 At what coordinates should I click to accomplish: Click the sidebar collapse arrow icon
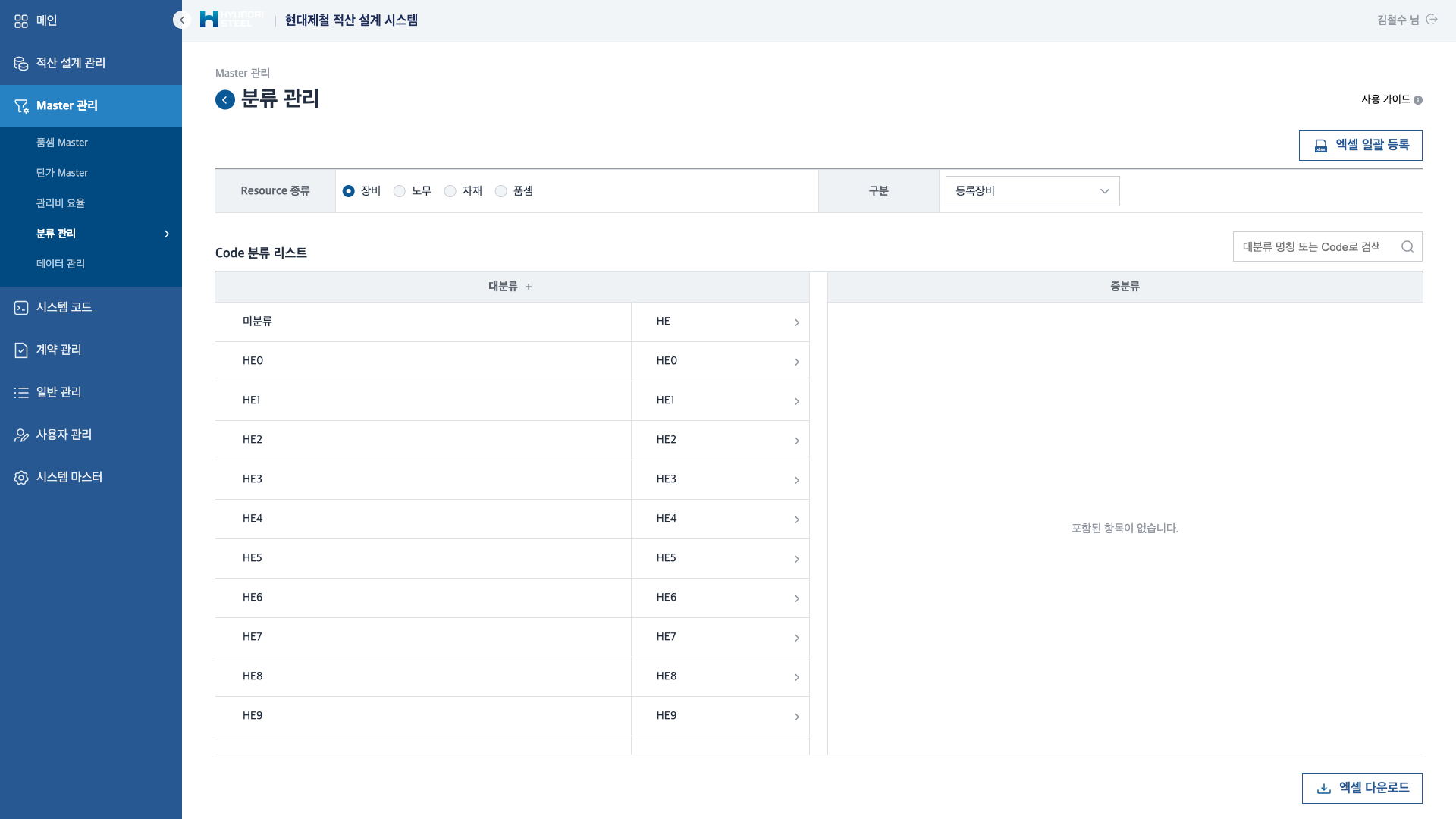182,20
